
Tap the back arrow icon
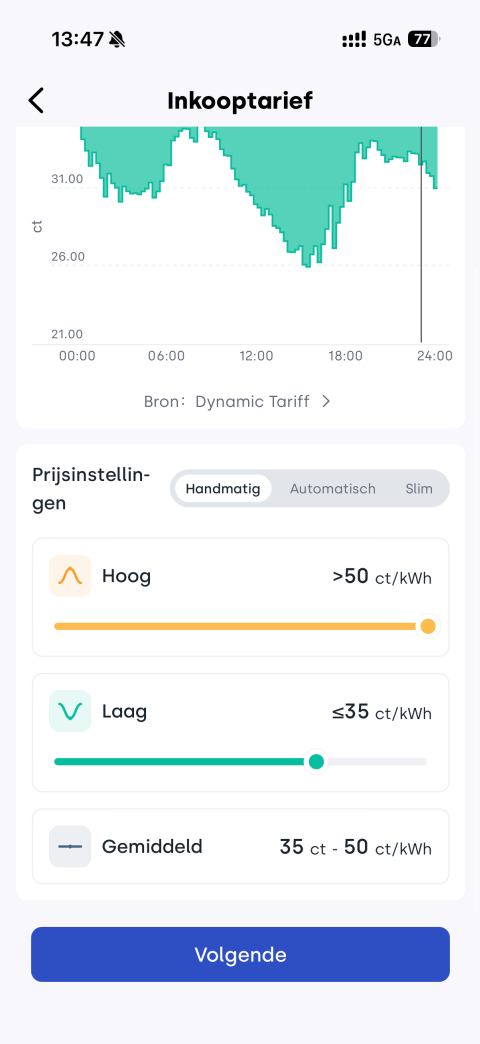click(x=36, y=101)
